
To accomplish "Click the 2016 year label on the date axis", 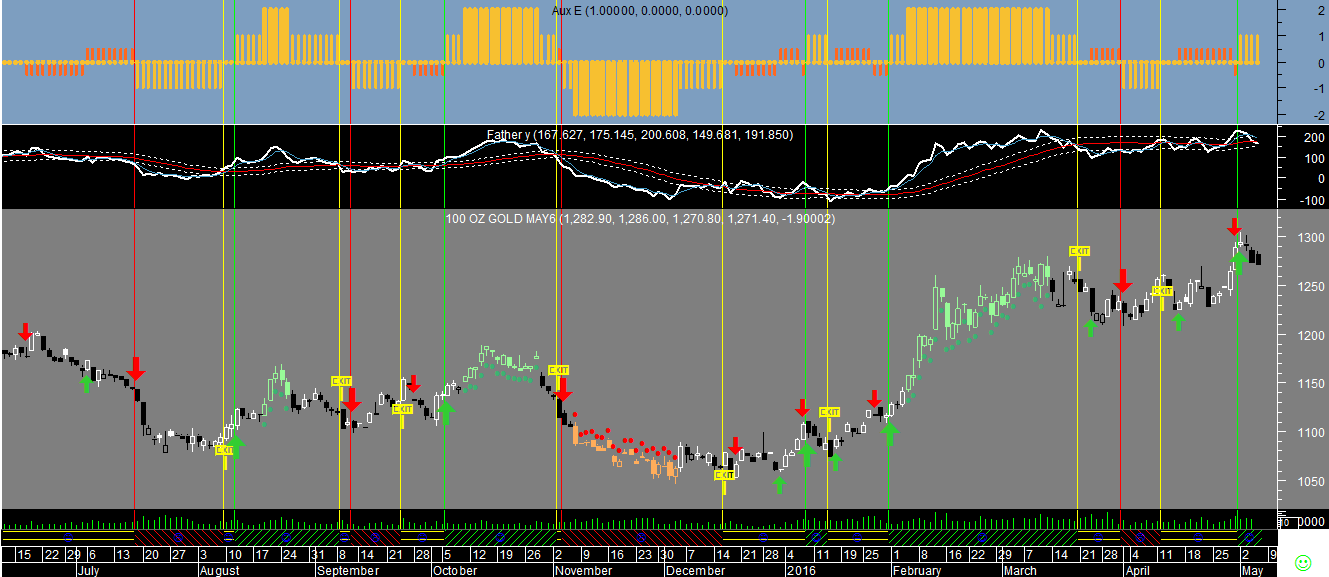I will 801,571.
